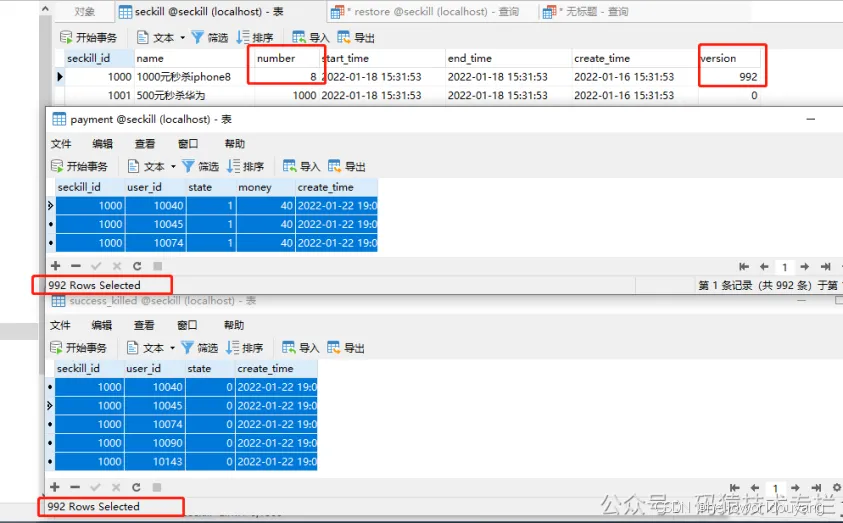The height and width of the screenshot is (523, 843).
Task: Click the stop icon in payment window
Action: (158, 266)
